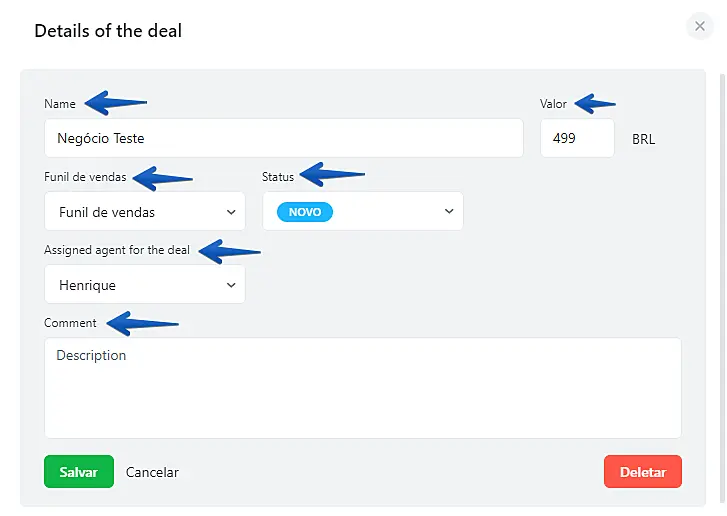Click the Status label text

278,177
